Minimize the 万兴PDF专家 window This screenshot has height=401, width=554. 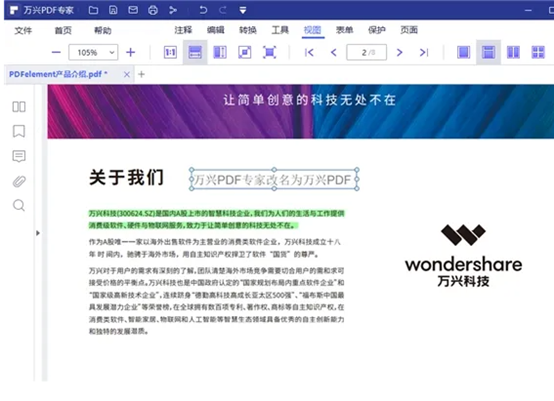coord(528,10)
